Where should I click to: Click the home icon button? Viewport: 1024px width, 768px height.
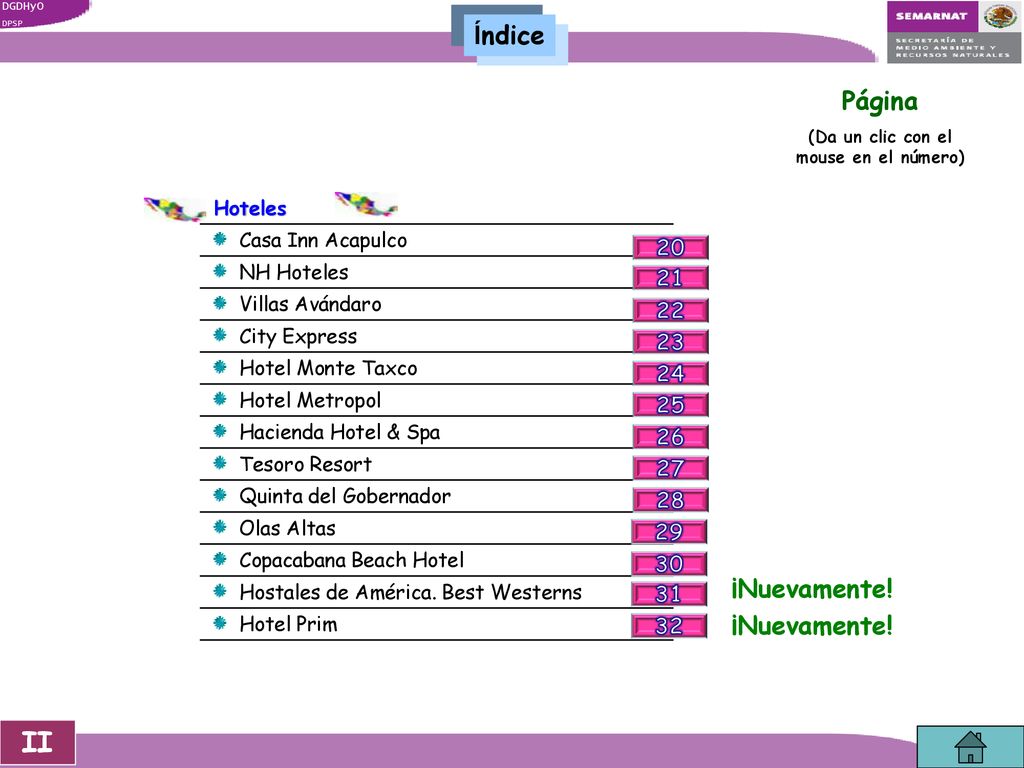(970, 746)
